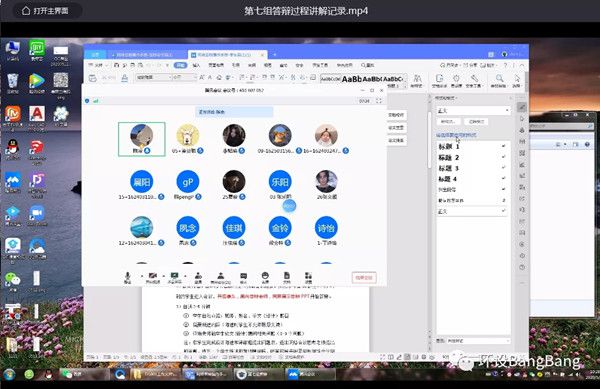The width and height of the screenshot is (600, 389).
Task: Click 打开主界面 button at top left
Action: 46,11
